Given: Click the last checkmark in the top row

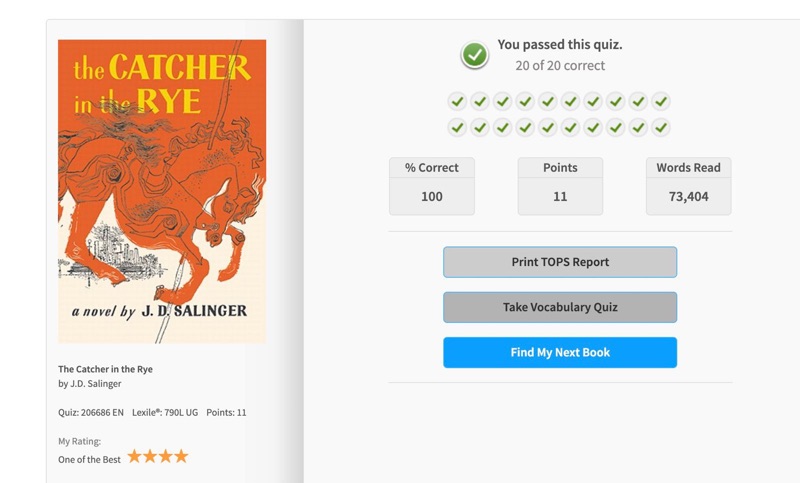Looking at the screenshot, I should click(661, 101).
